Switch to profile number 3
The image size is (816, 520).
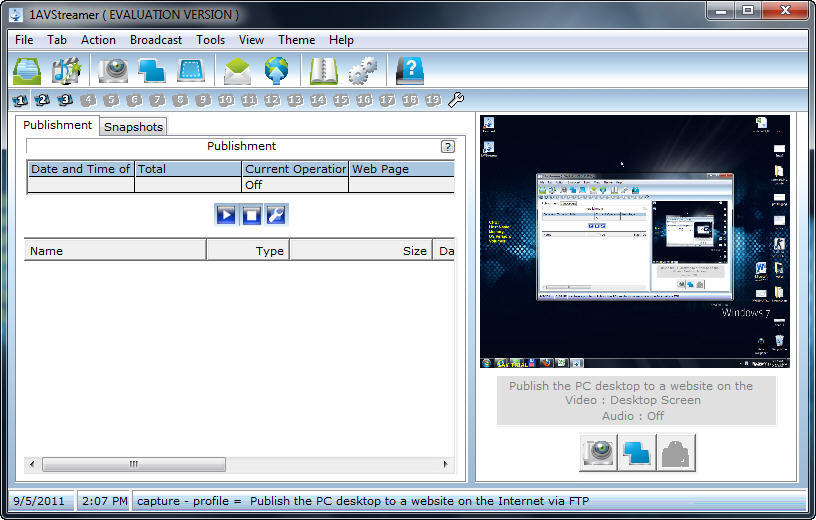(65, 100)
